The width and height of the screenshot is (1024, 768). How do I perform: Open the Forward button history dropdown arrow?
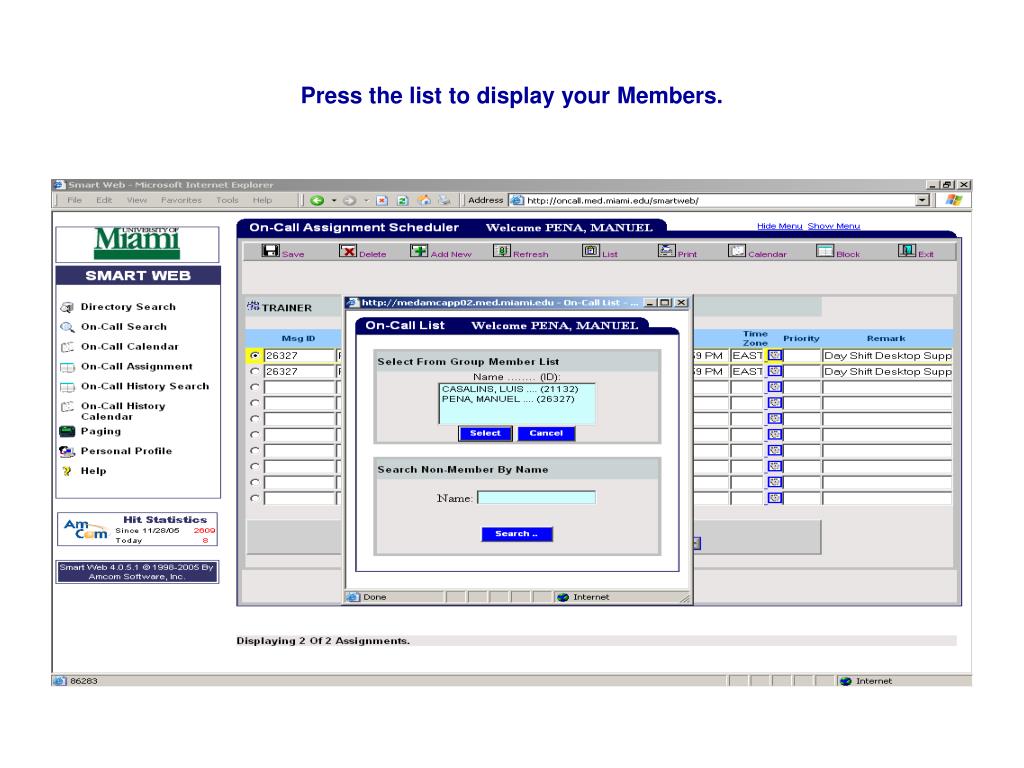pyautogui.click(x=366, y=200)
